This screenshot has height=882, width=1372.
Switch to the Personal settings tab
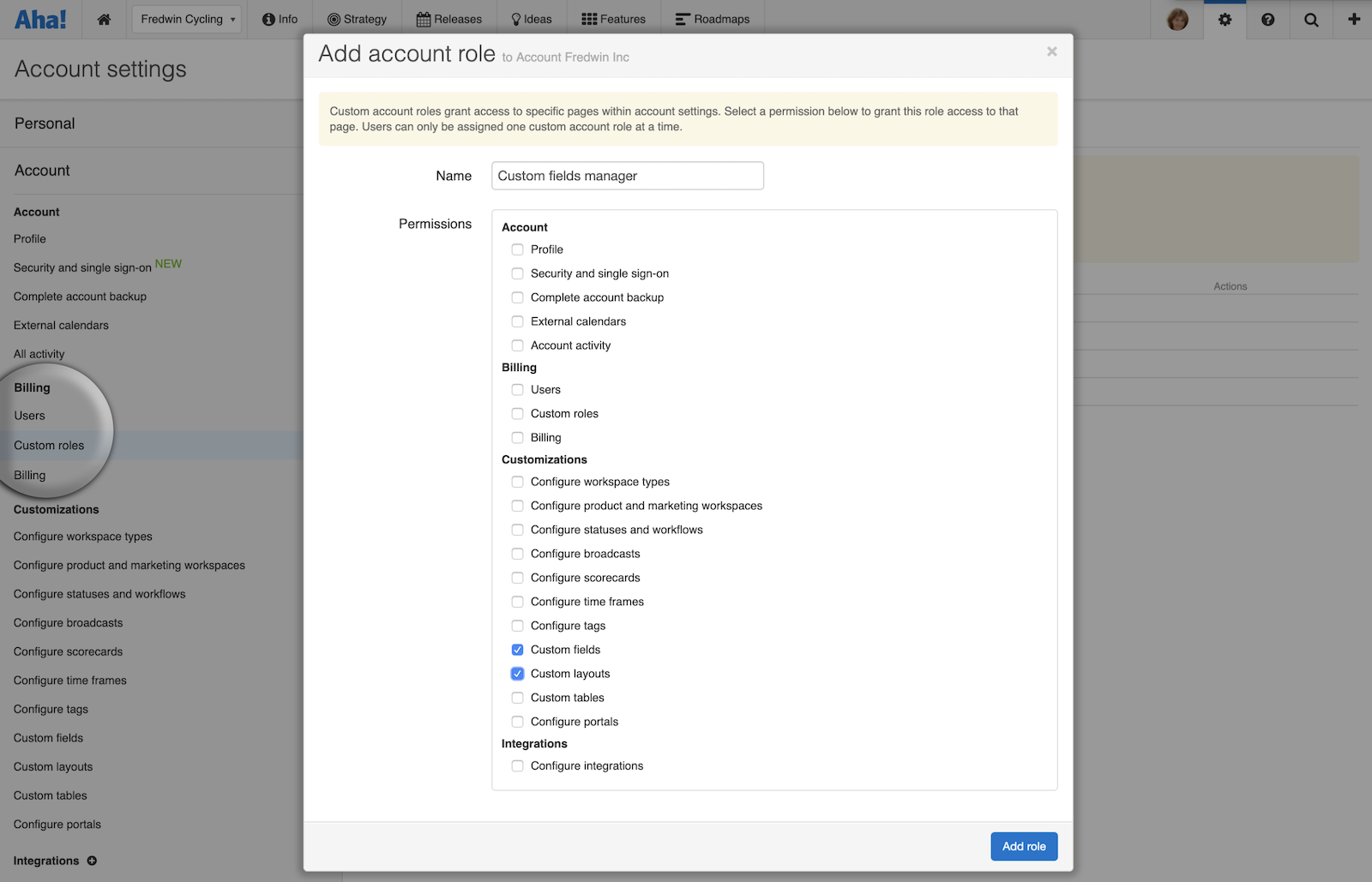point(45,123)
